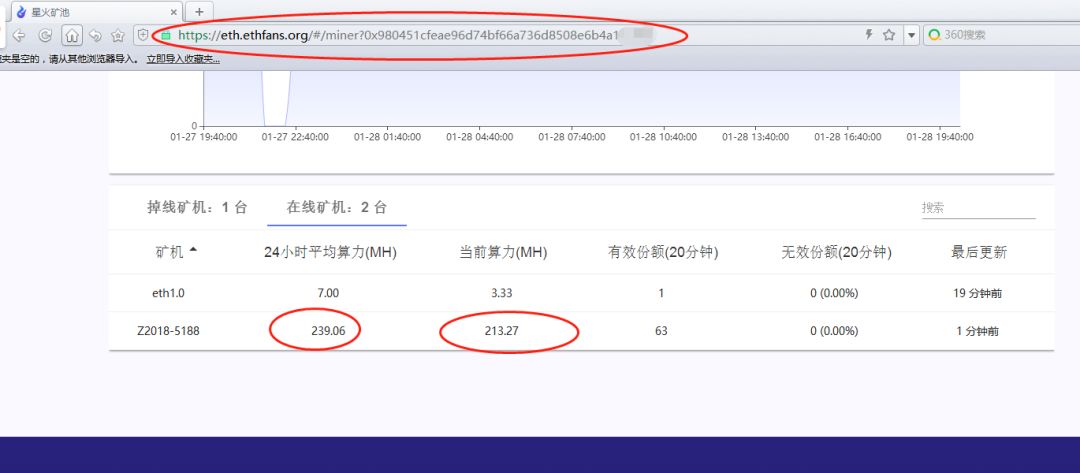Close the 星火矿池 tab
Image resolution: width=1080 pixels, height=473 pixels.
(174, 12)
